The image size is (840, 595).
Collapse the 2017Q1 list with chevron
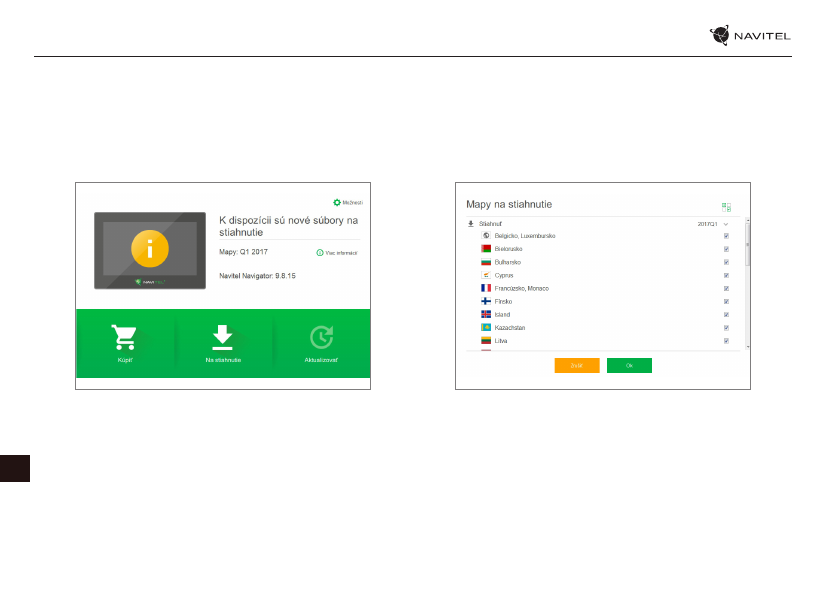[x=726, y=224]
